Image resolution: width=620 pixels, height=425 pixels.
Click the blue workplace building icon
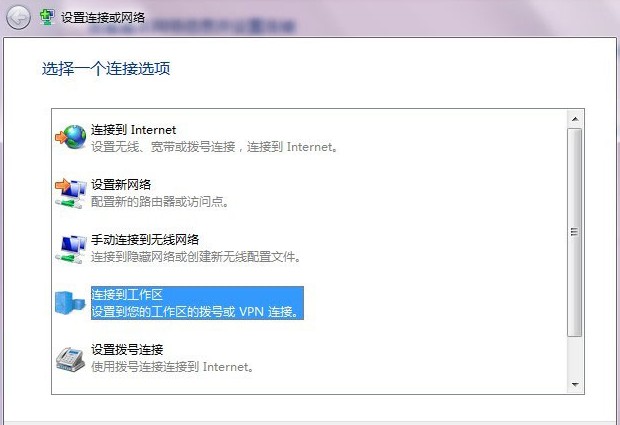[70, 303]
